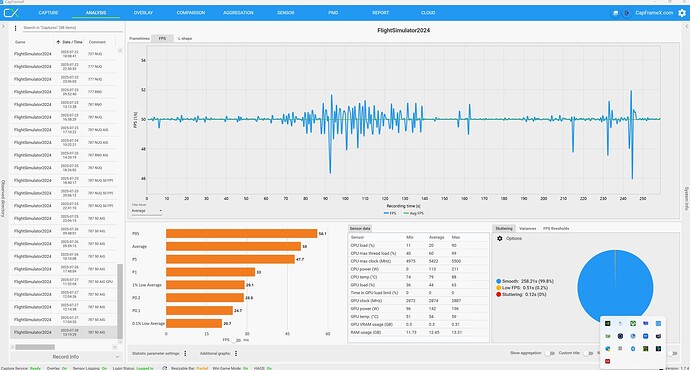Click the dark round tray icon in second row
Image resolution: width=690 pixels, height=370 pixels.
[620, 336]
